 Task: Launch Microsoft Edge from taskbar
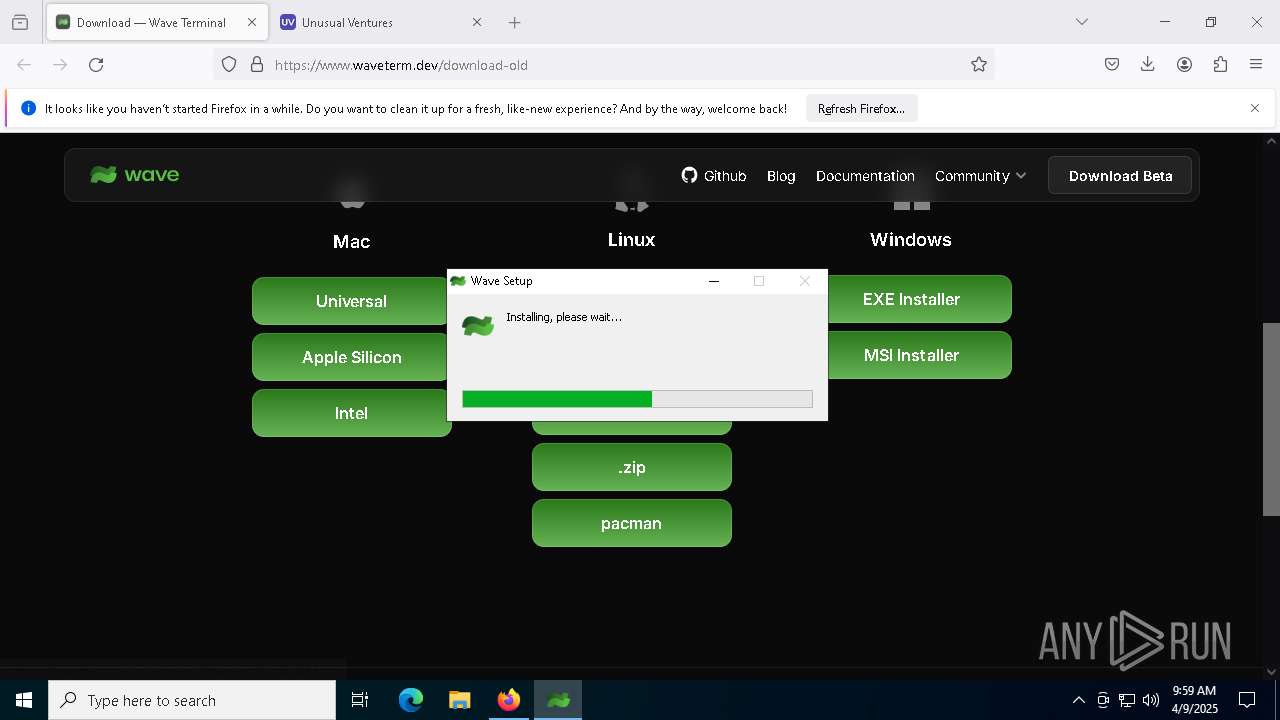click(x=411, y=700)
